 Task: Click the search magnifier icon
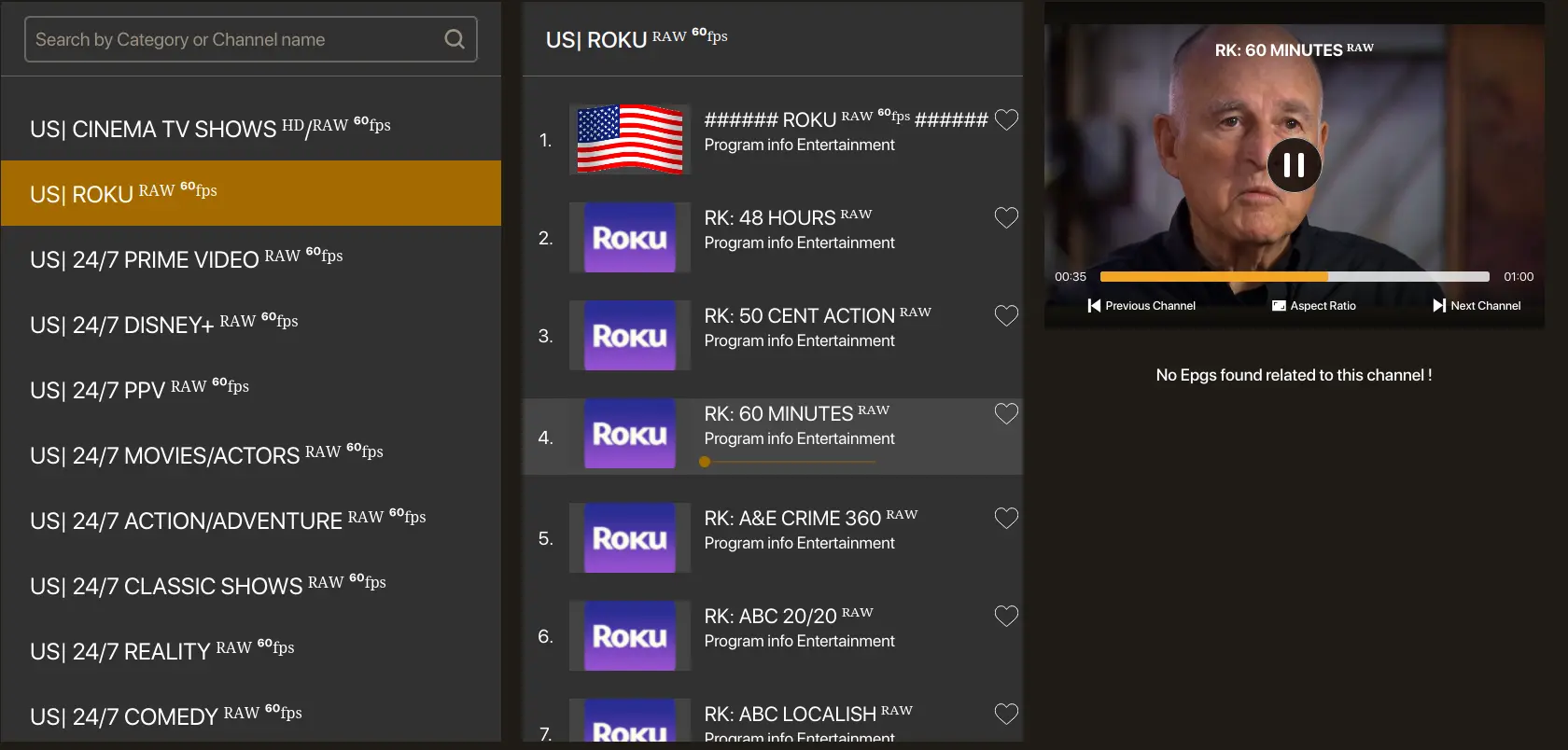click(x=455, y=39)
